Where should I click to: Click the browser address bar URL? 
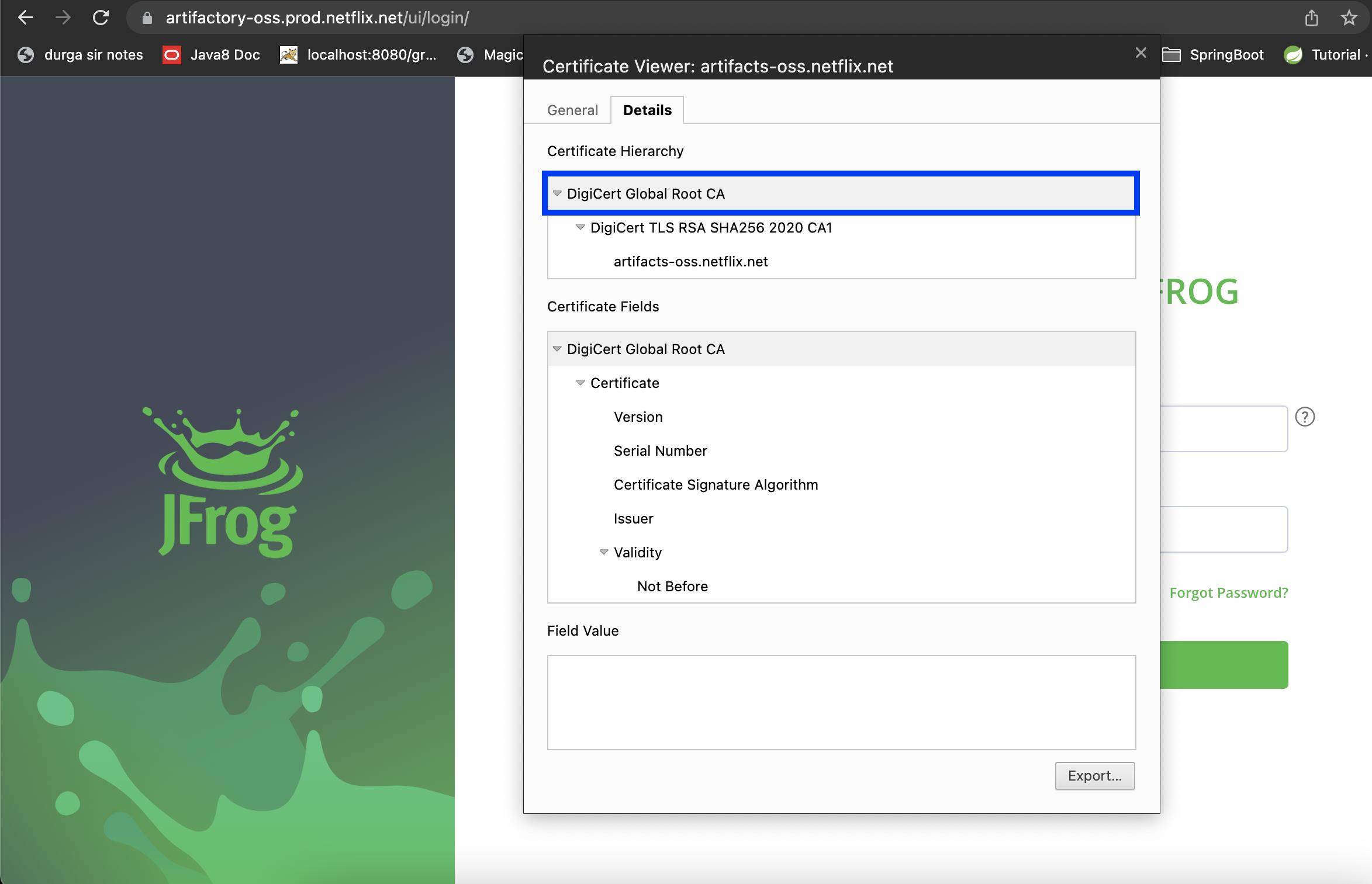coord(317,18)
